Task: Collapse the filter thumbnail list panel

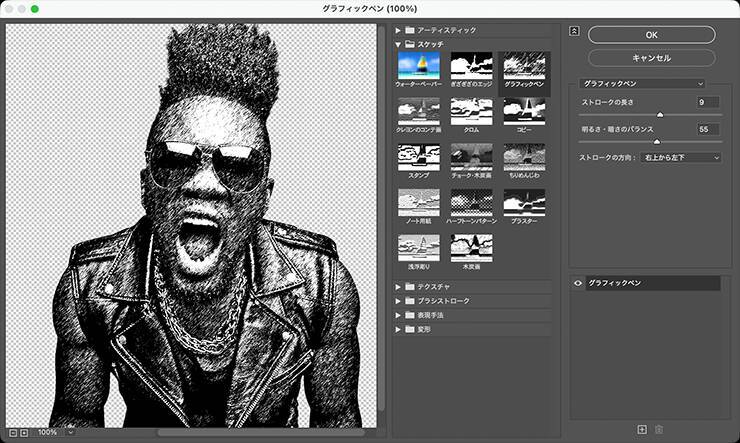Action: 574,31
